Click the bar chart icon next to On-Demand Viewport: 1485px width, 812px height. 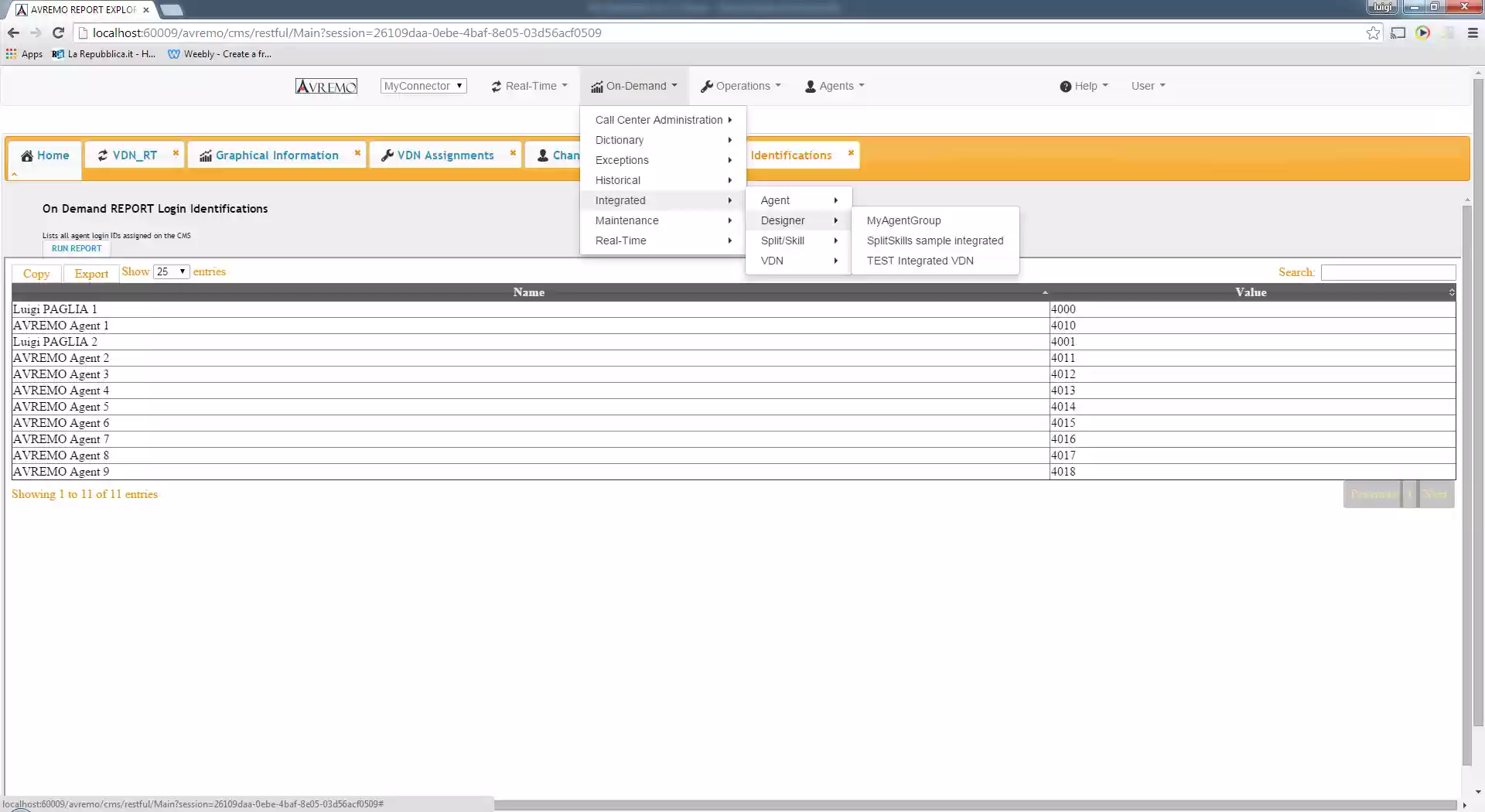596,86
